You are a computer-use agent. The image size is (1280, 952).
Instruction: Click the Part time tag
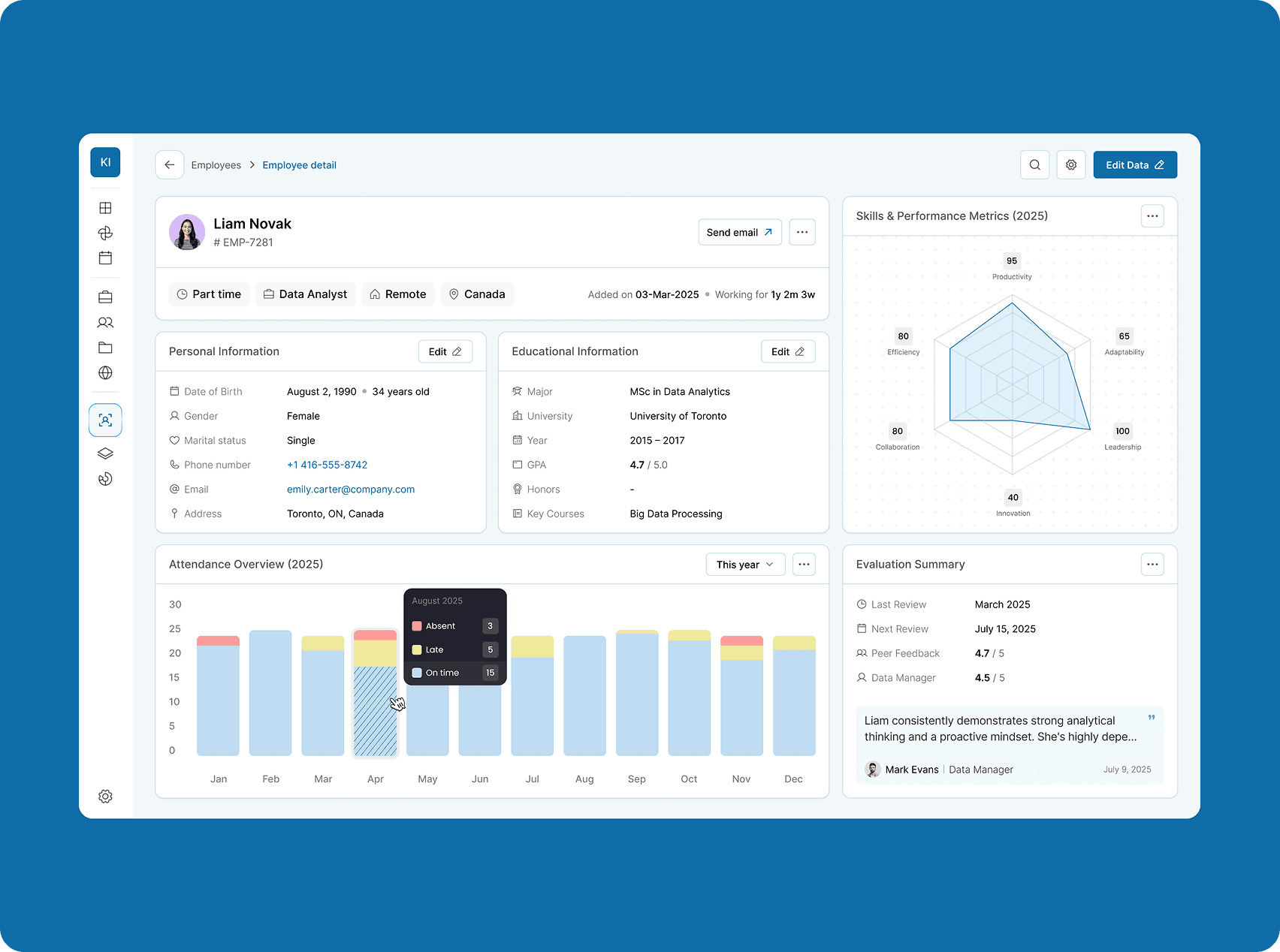click(x=210, y=294)
